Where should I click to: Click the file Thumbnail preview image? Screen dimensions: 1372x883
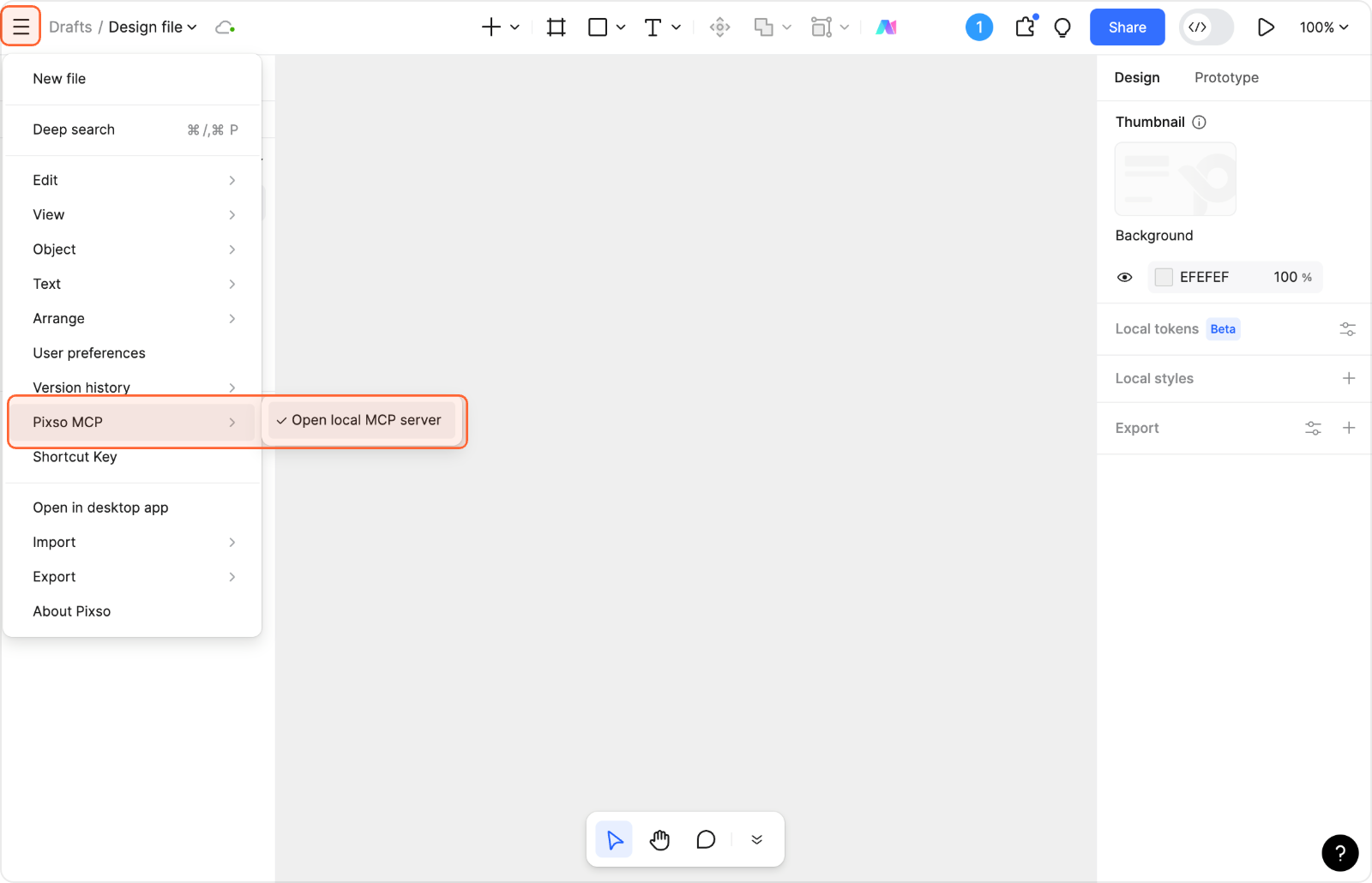[x=1175, y=179]
